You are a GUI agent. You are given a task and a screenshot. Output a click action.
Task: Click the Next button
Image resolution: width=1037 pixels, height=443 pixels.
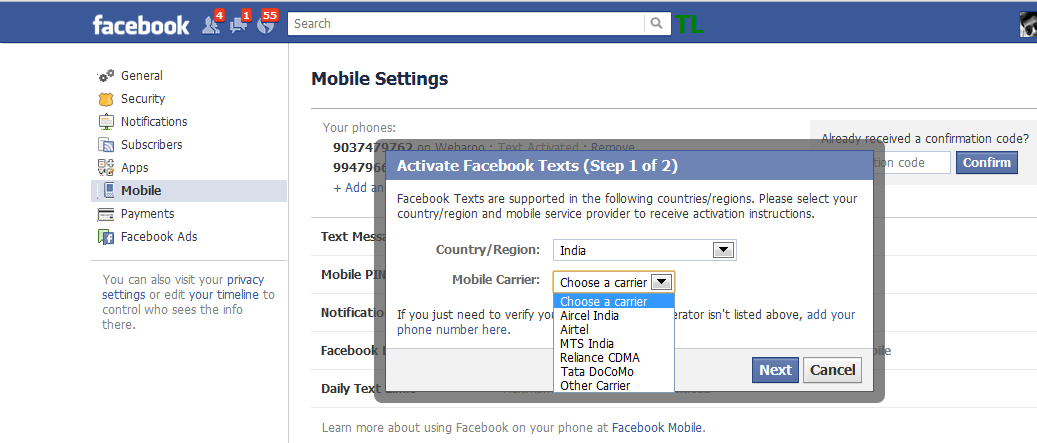tap(775, 370)
